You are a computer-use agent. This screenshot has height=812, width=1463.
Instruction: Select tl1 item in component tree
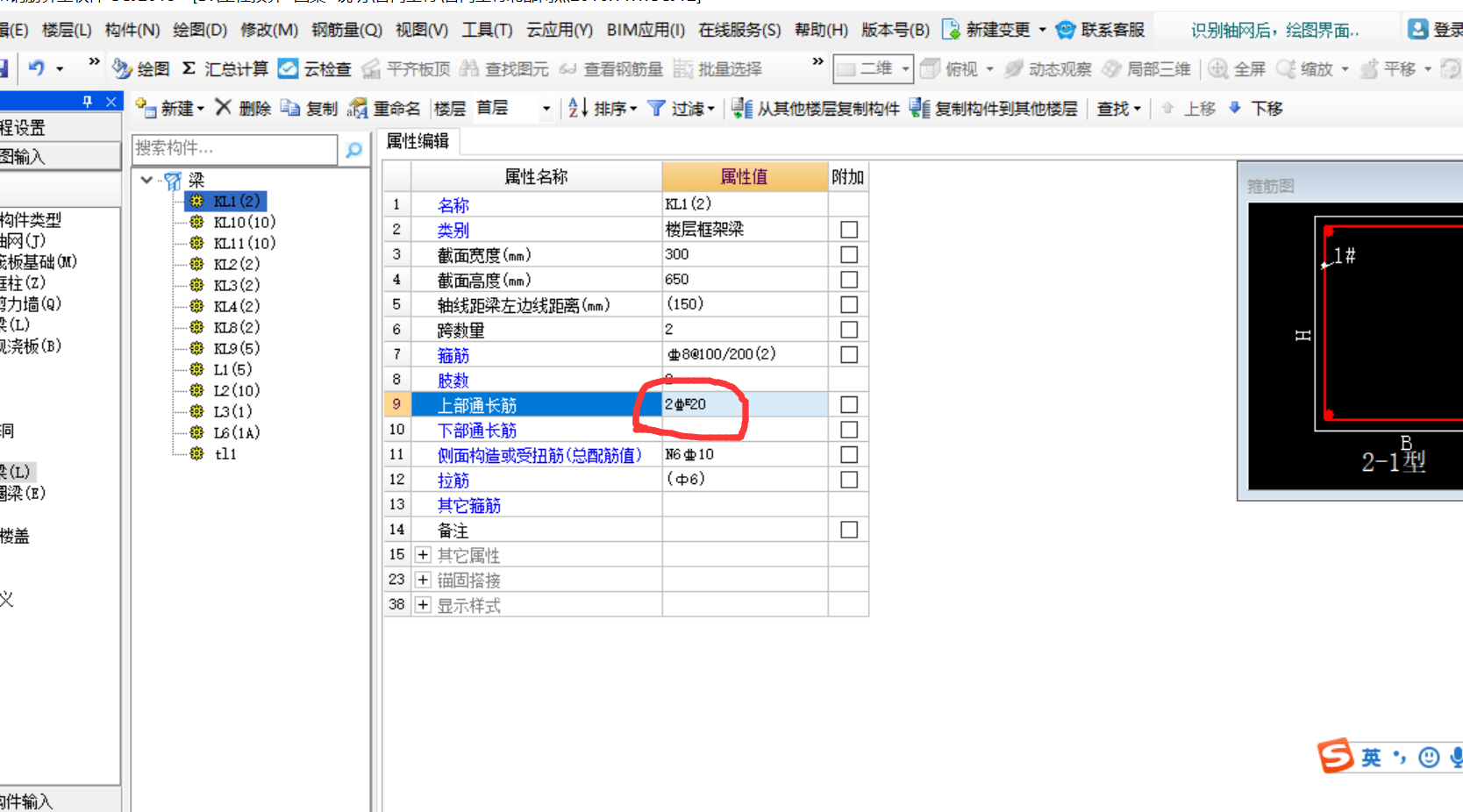[x=225, y=453]
